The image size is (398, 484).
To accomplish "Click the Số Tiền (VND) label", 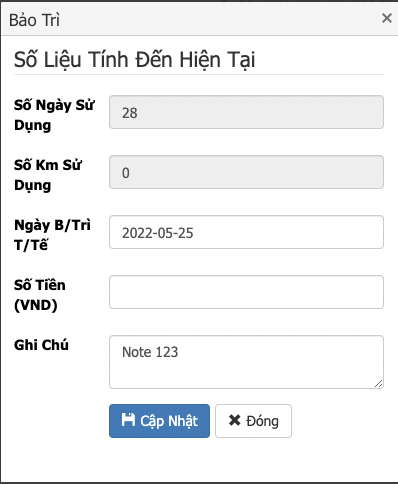I will 40,295.
